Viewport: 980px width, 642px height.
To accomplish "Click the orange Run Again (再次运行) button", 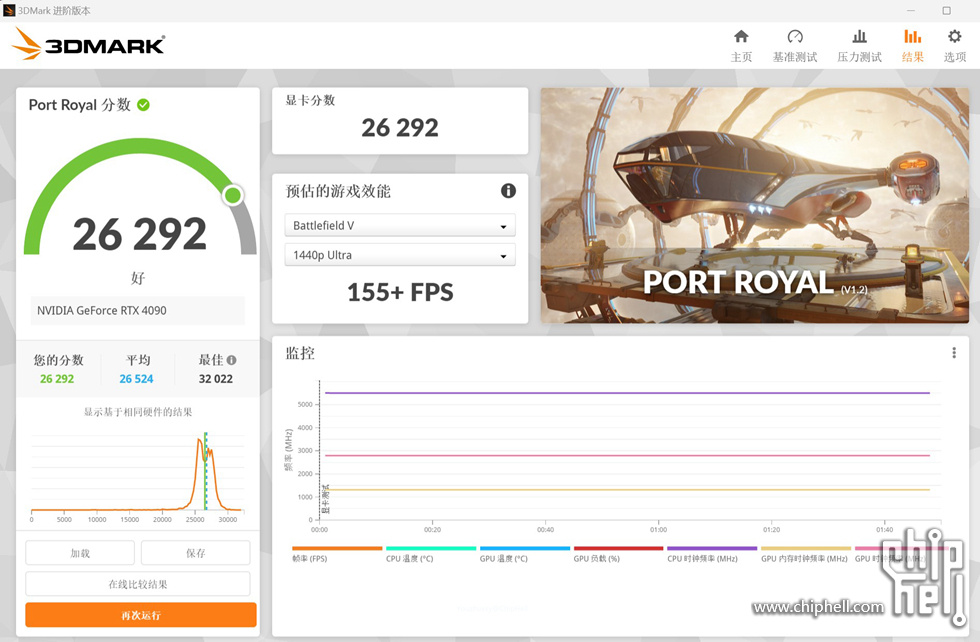I will click(x=140, y=615).
